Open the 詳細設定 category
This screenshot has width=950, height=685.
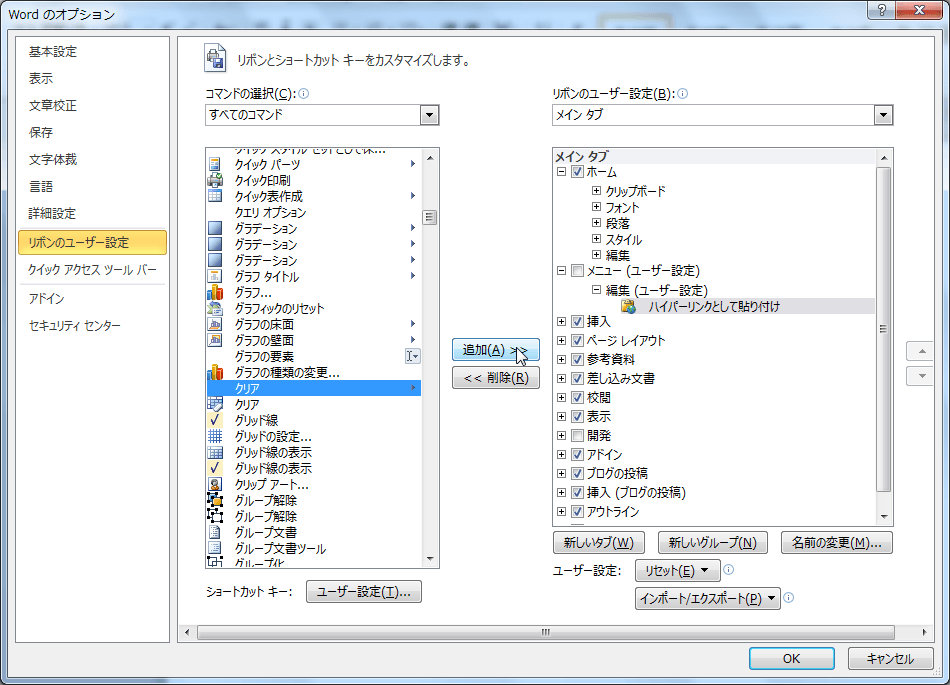[x=52, y=213]
